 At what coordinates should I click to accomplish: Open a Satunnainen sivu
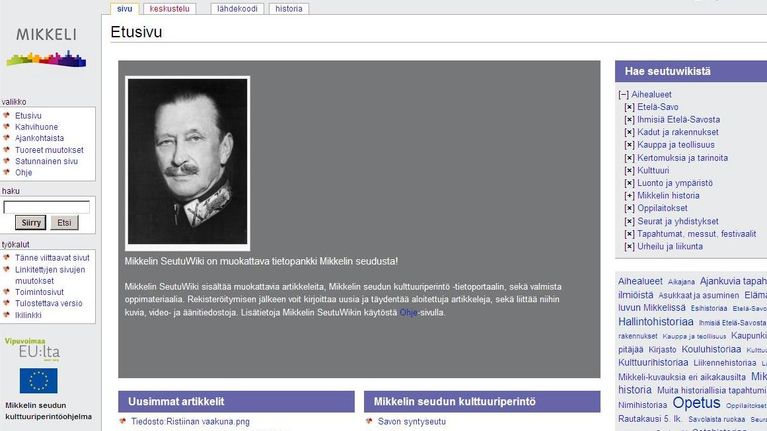pyautogui.click(x=46, y=161)
